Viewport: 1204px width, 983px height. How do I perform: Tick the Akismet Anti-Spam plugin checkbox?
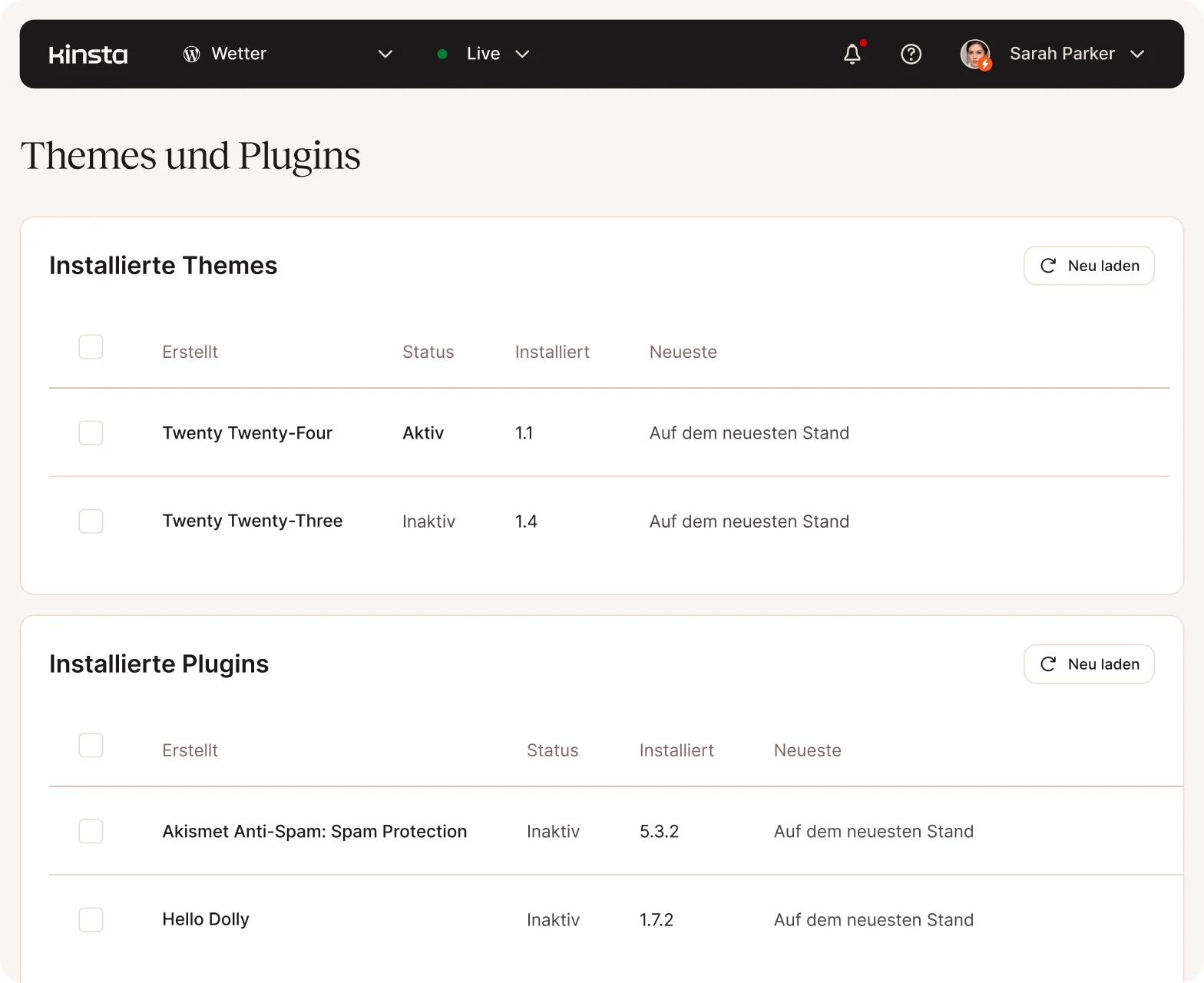point(91,831)
